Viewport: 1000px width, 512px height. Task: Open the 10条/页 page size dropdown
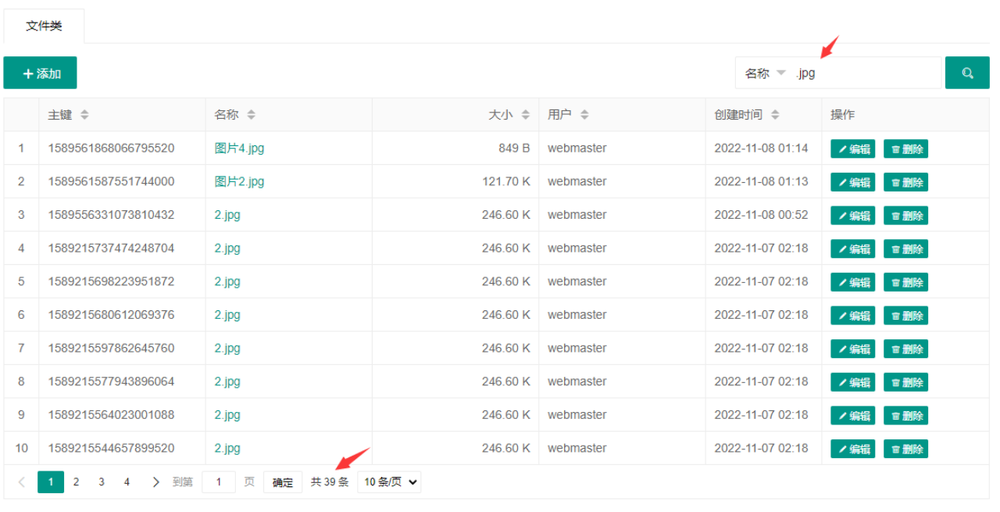tap(389, 482)
